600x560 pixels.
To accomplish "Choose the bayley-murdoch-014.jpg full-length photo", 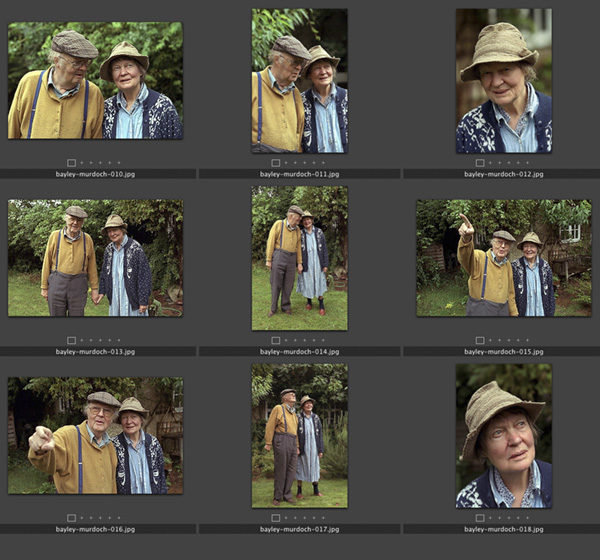I will 299,258.
